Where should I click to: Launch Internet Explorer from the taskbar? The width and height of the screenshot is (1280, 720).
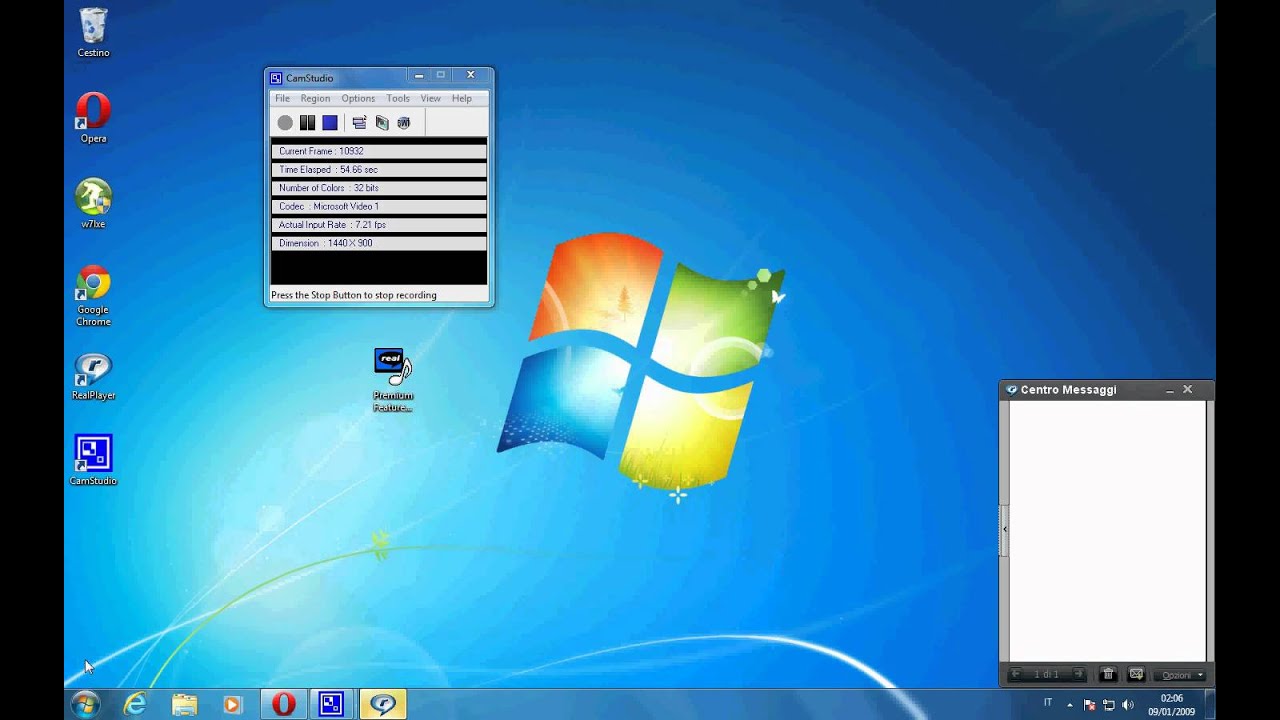click(134, 704)
